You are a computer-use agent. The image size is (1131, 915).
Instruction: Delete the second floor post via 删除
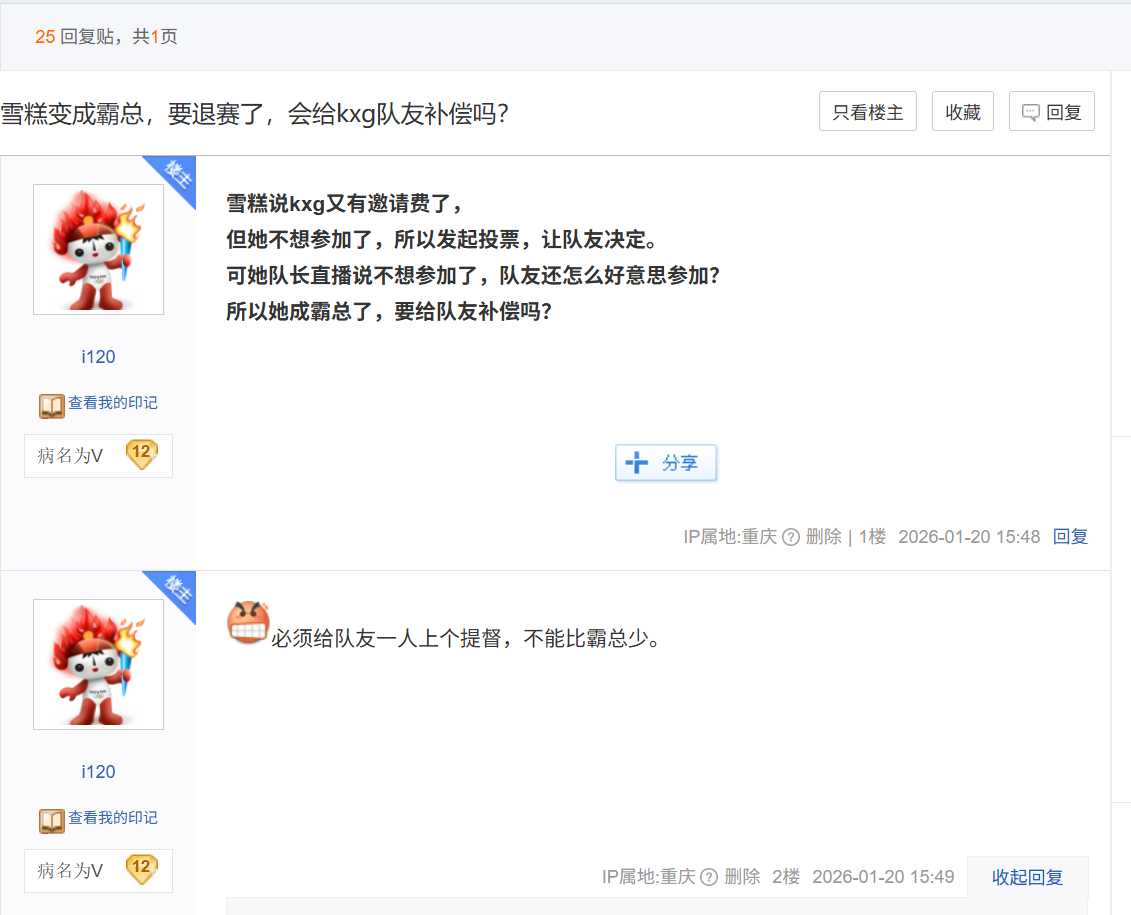tap(742, 877)
